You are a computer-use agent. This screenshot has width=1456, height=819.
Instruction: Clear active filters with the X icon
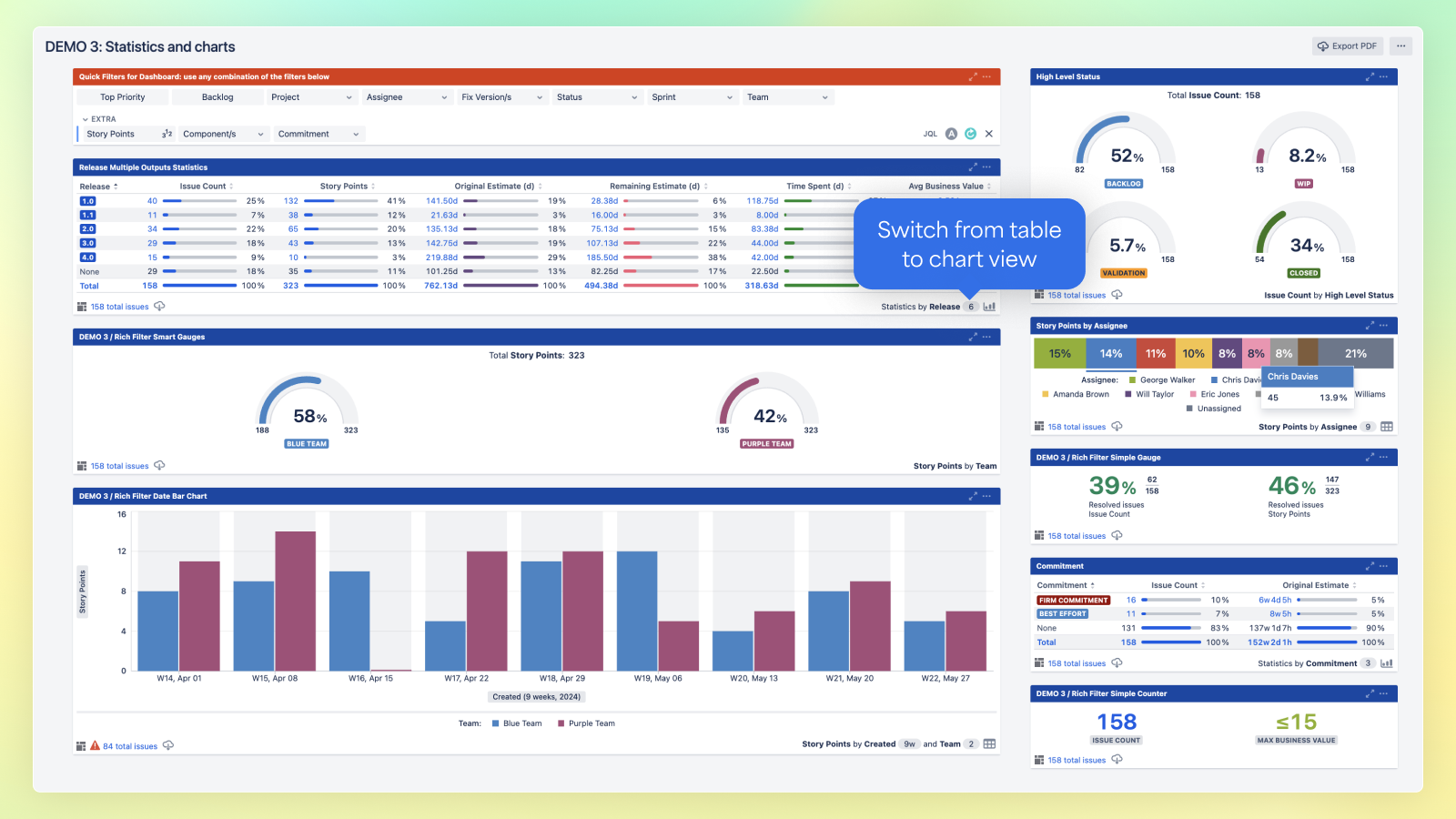[988, 133]
